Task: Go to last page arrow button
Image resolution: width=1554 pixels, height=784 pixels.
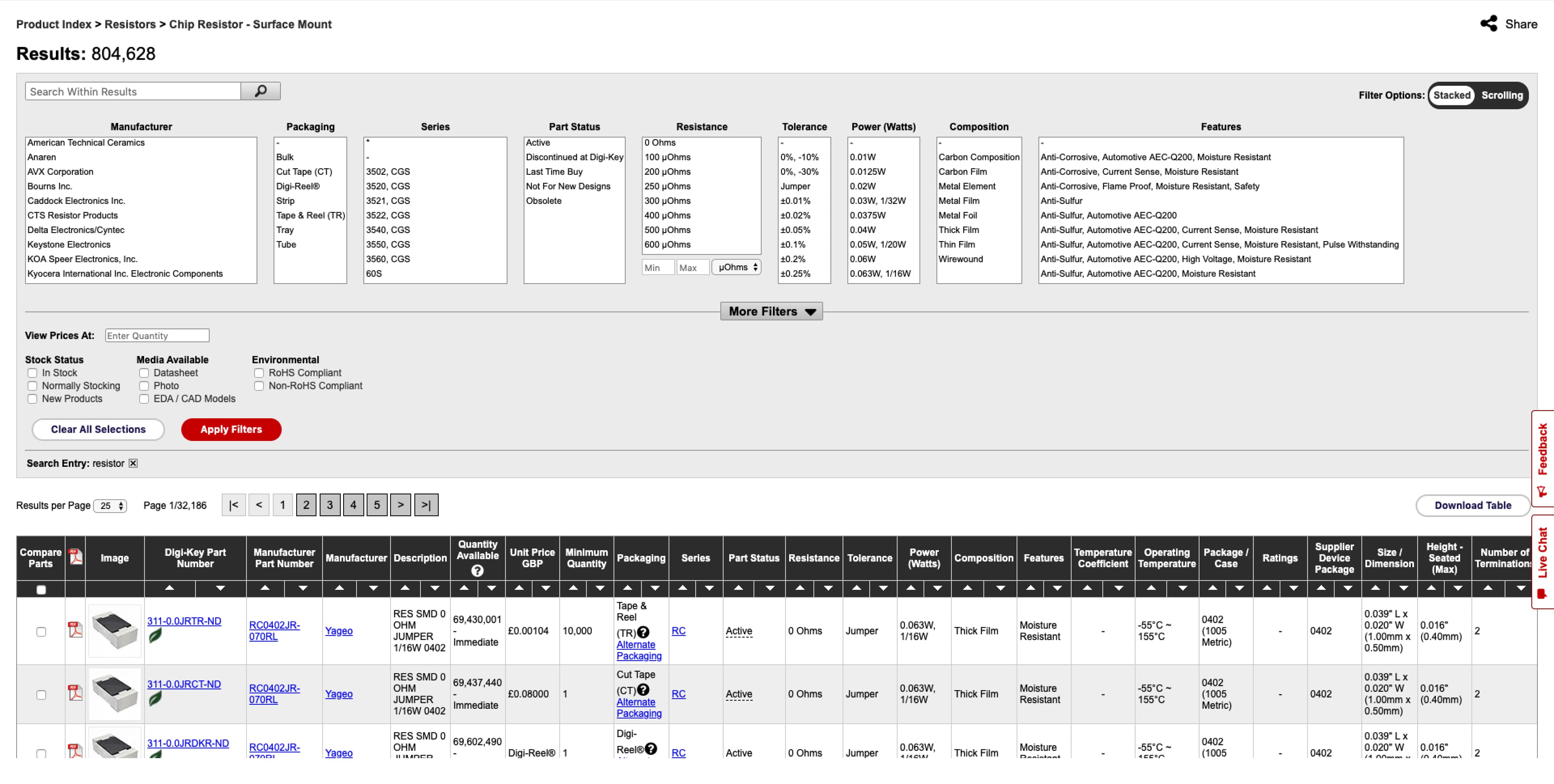Action: pos(426,505)
